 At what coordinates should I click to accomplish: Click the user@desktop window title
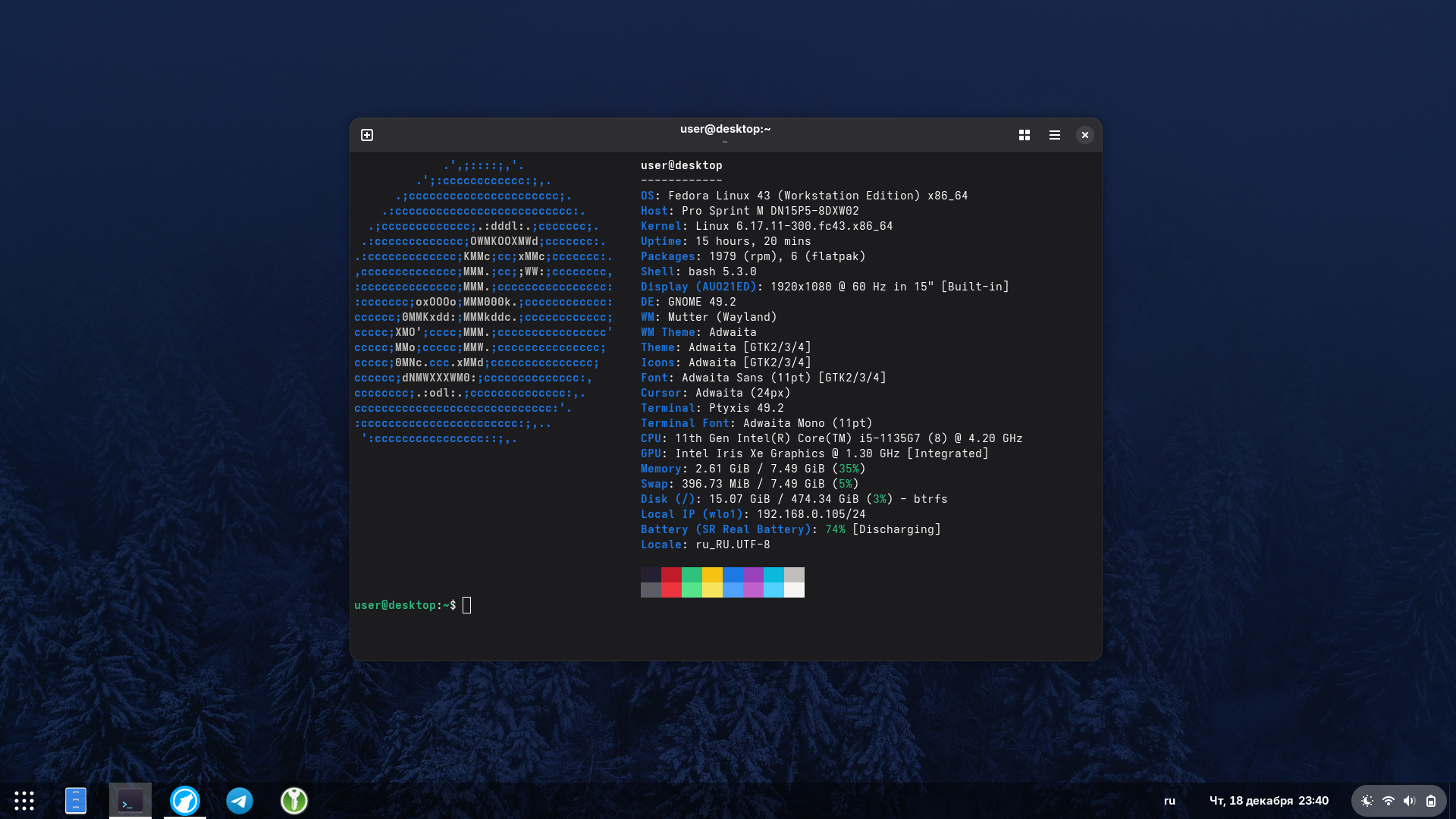pos(725,129)
